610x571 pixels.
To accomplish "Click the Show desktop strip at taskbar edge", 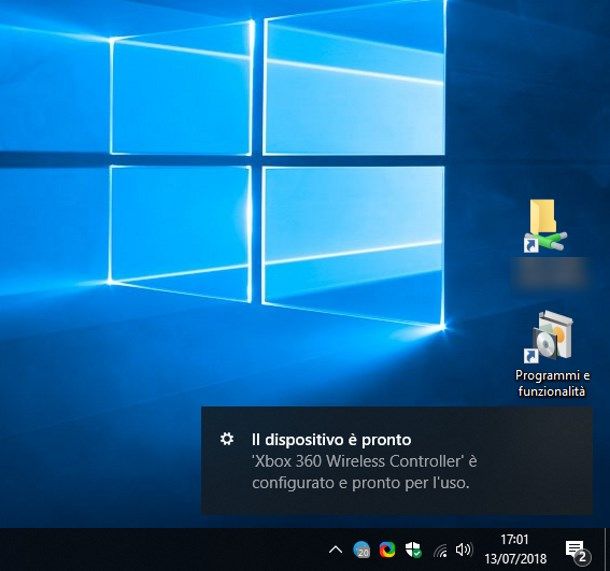I will click(607, 550).
